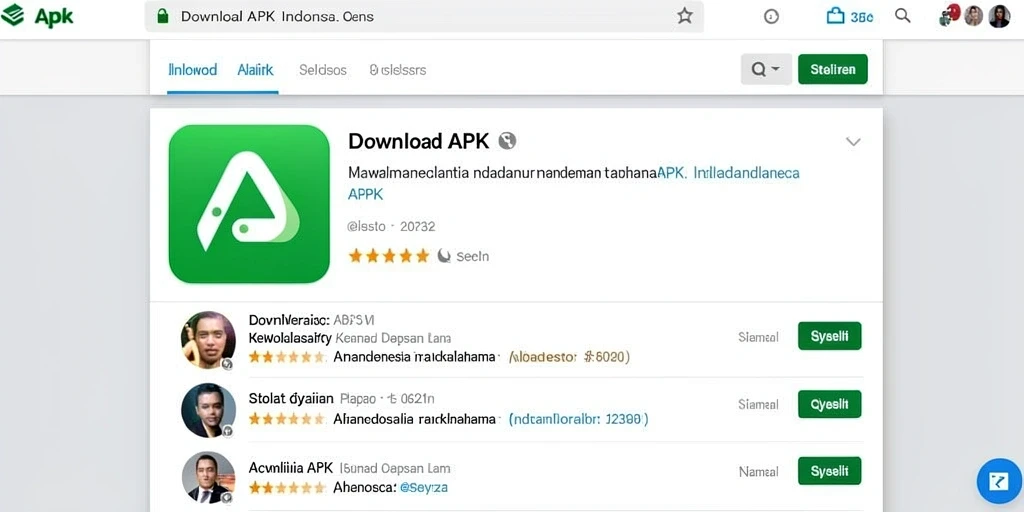Open the rightmost profile avatar in header
This screenshot has height=512, width=1024.
(999, 16)
